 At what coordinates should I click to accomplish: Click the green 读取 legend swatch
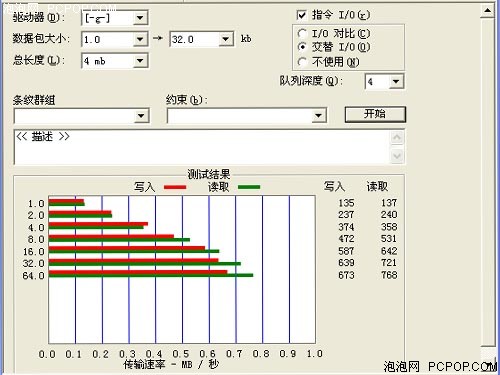(249, 187)
